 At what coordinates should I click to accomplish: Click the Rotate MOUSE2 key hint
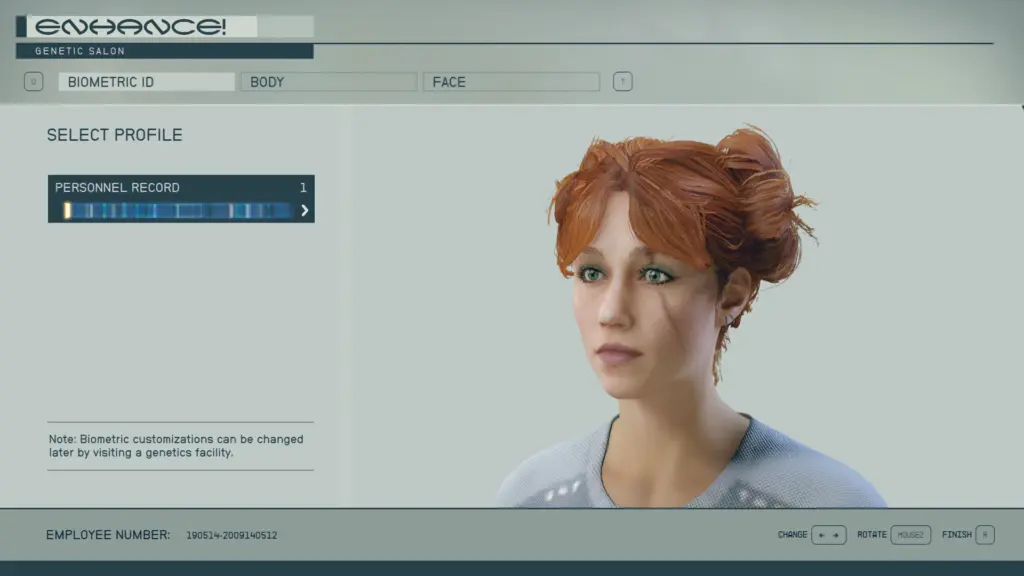910,535
